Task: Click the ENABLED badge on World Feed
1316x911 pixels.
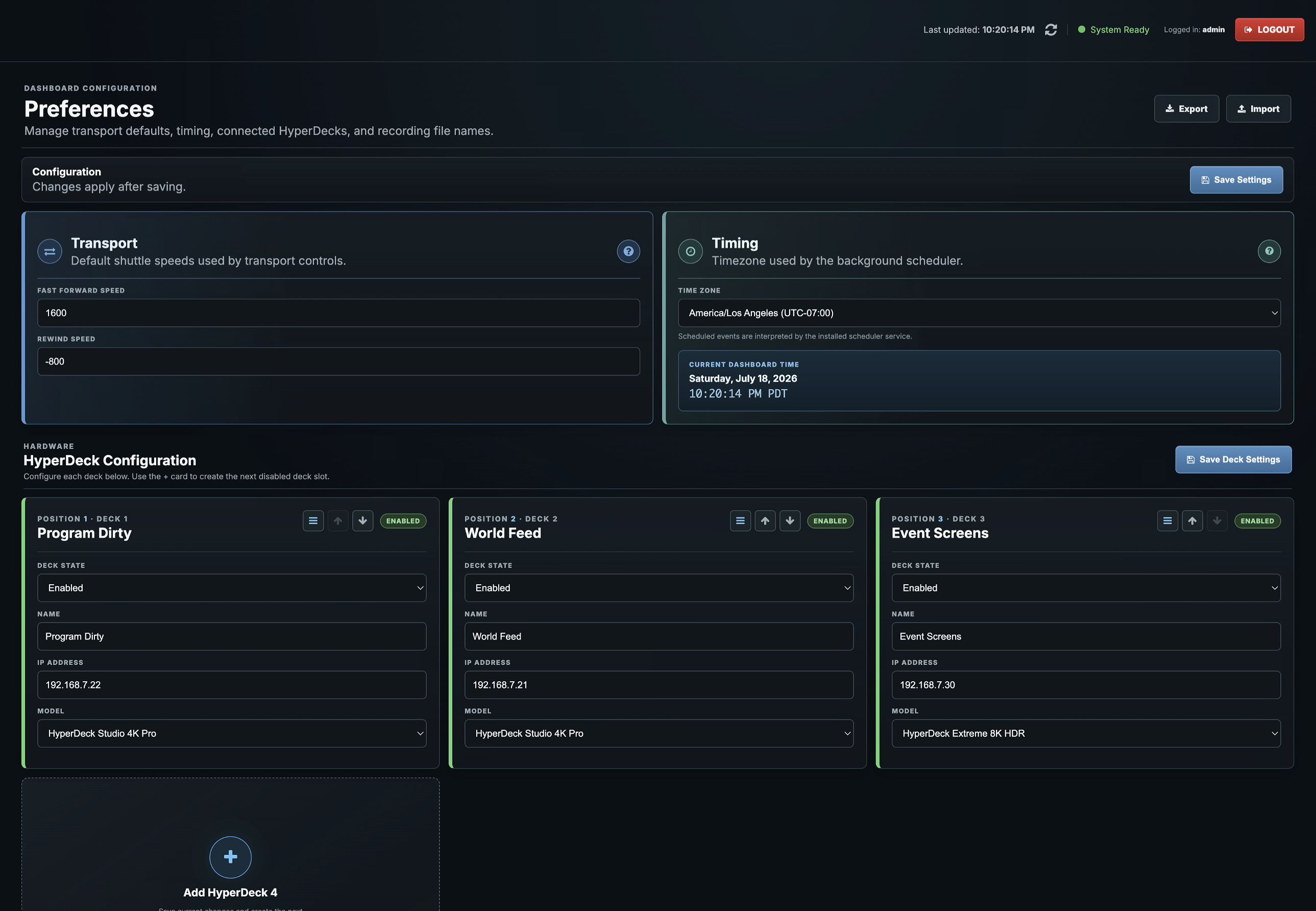Action: click(x=830, y=520)
